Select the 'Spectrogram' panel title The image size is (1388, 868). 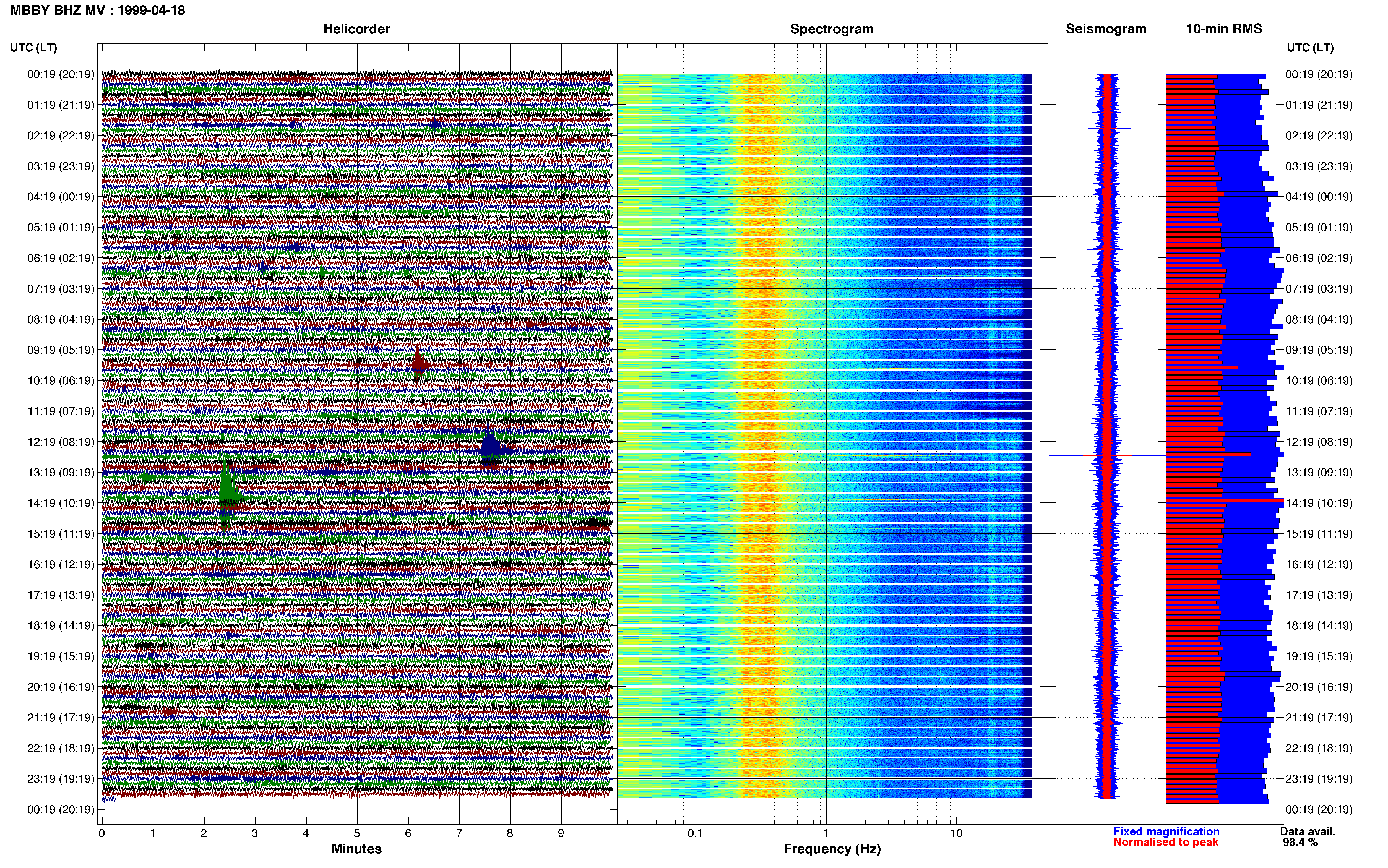tap(832, 29)
